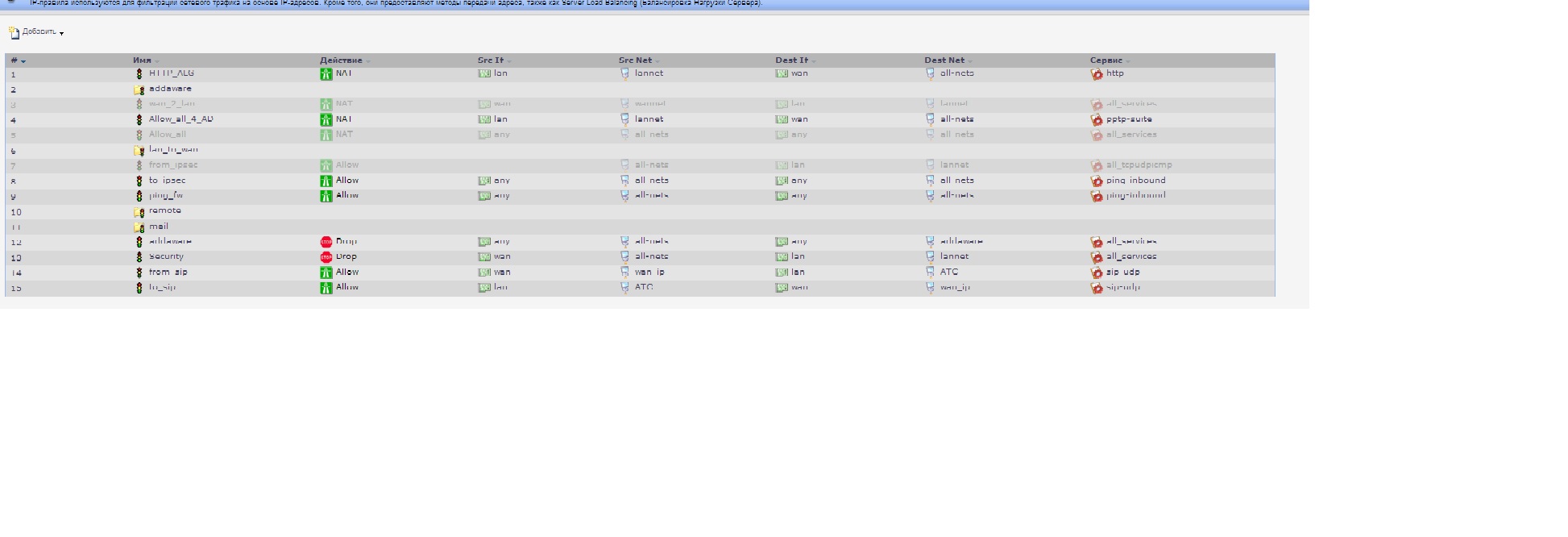Open the lan_to_wan folder name

pyautogui.click(x=173, y=149)
